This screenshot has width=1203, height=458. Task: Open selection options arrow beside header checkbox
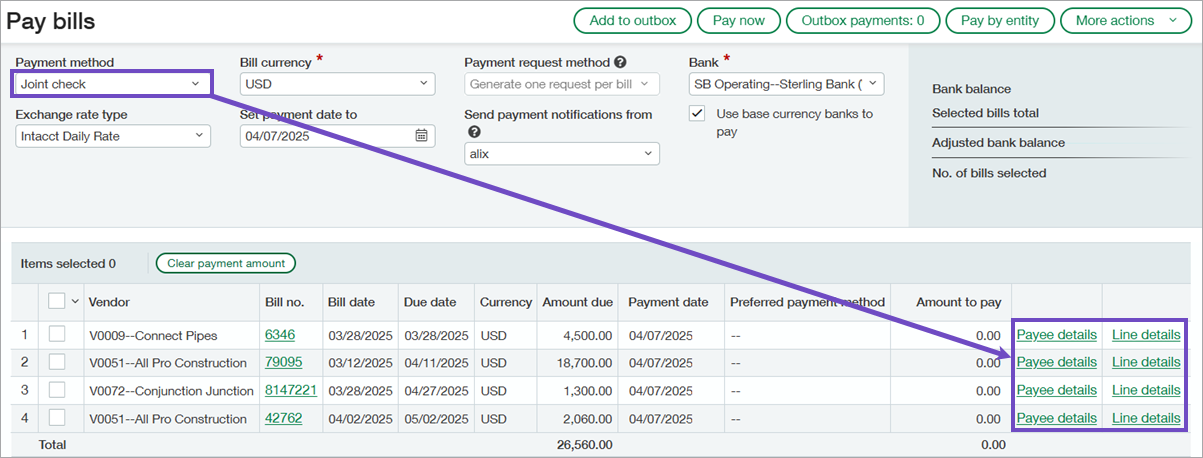pos(74,302)
